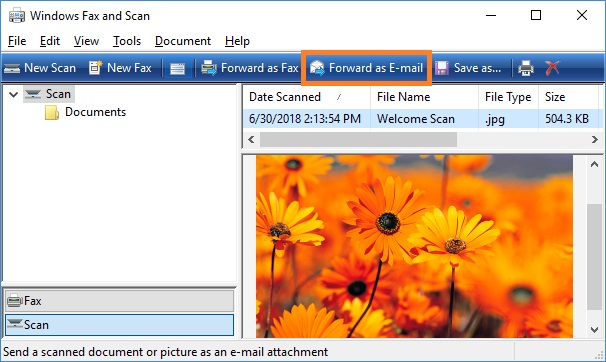This screenshot has height=362, width=606.
Task: Click the Print icon in toolbar
Action: (x=526, y=68)
